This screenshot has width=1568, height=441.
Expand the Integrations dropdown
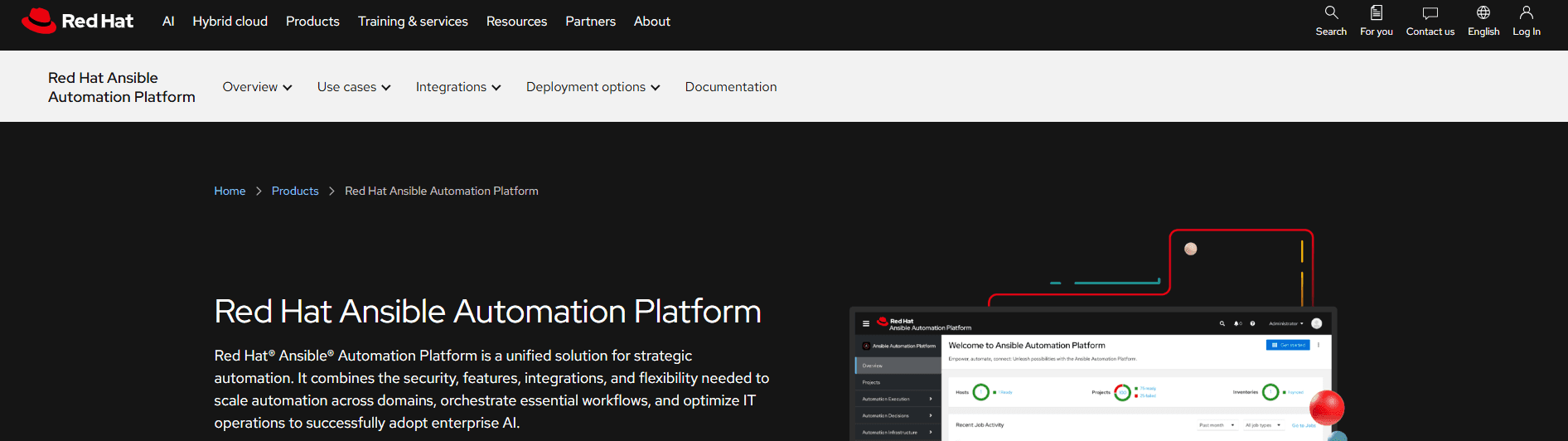pyautogui.click(x=458, y=87)
